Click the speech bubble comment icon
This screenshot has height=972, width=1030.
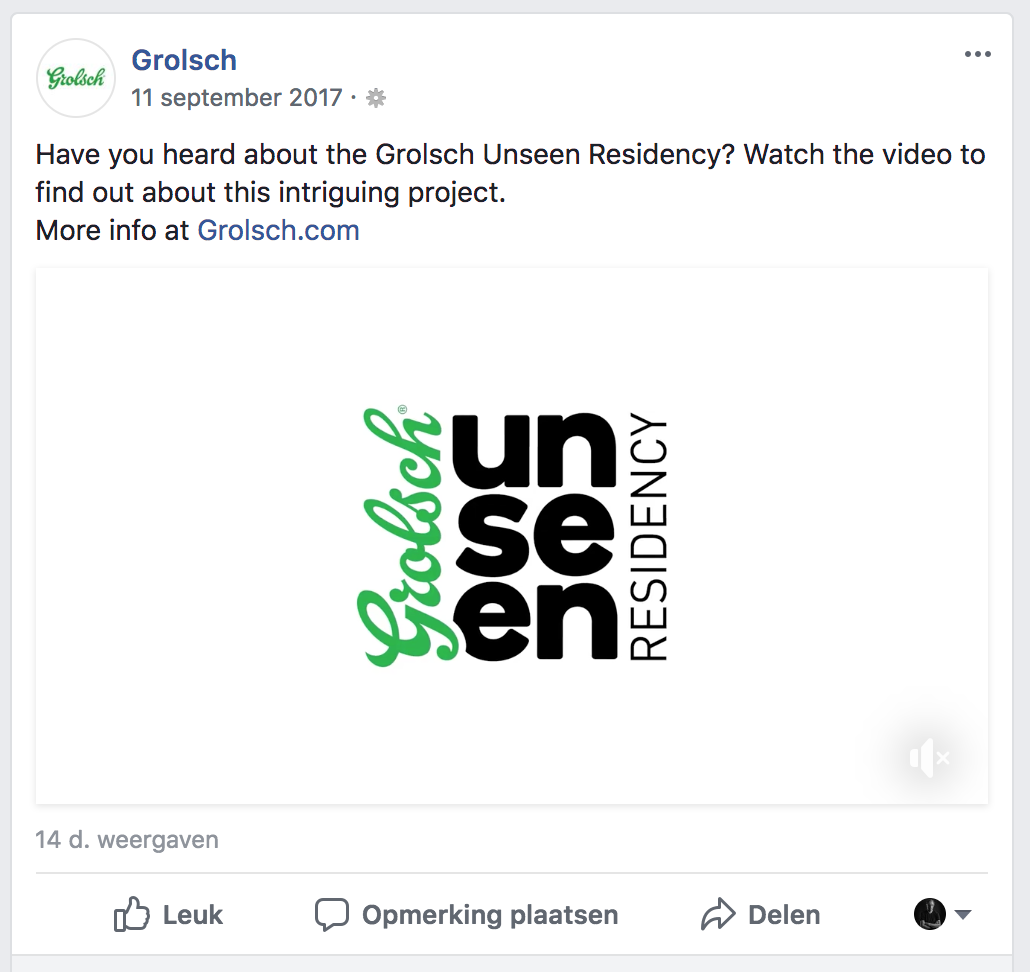coord(332,914)
